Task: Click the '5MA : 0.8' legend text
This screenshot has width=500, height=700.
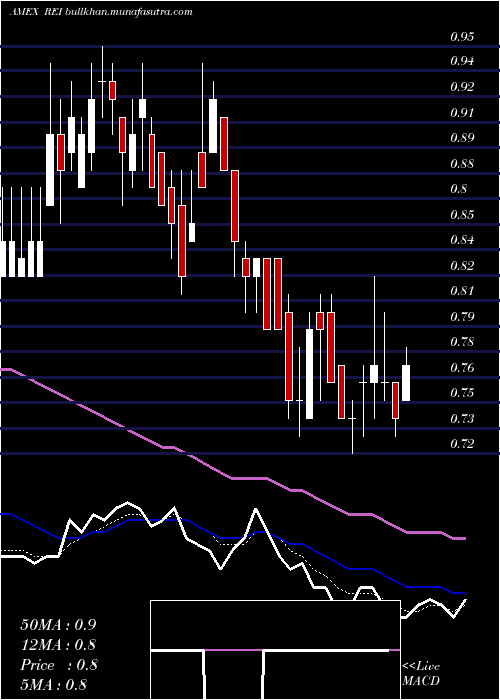Action: click(54, 685)
